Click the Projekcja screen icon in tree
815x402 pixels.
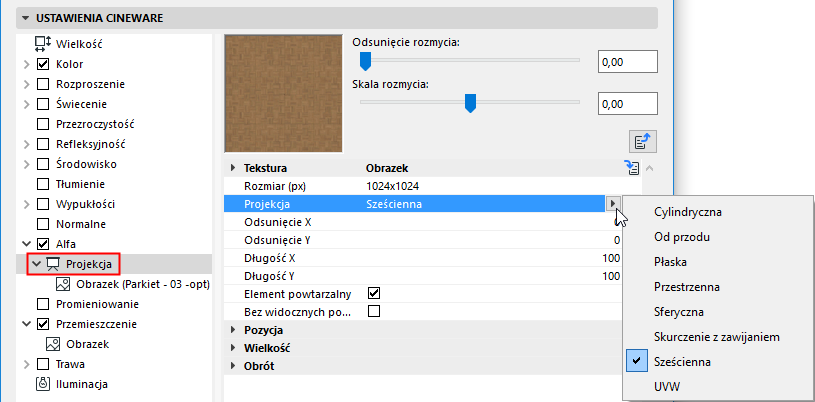(52, 264)
